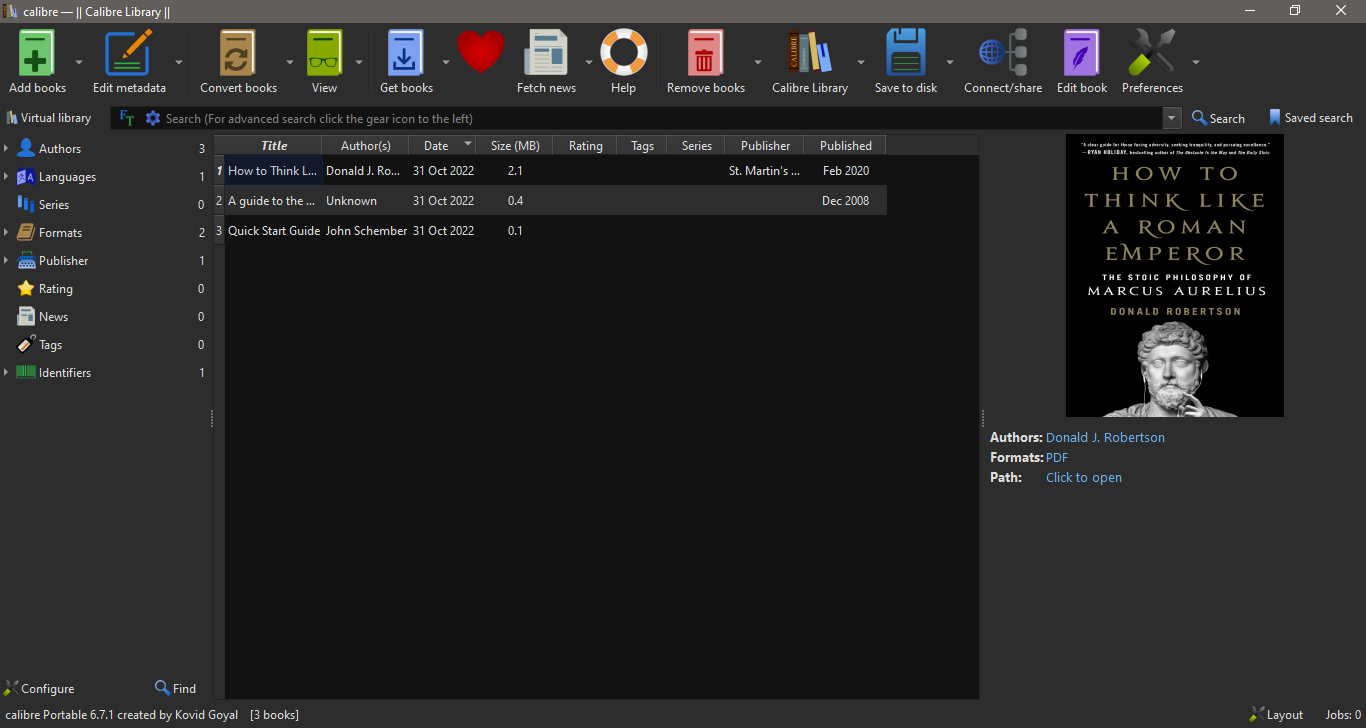
Task: Click John Schember author cell
Action: (366, 230)
